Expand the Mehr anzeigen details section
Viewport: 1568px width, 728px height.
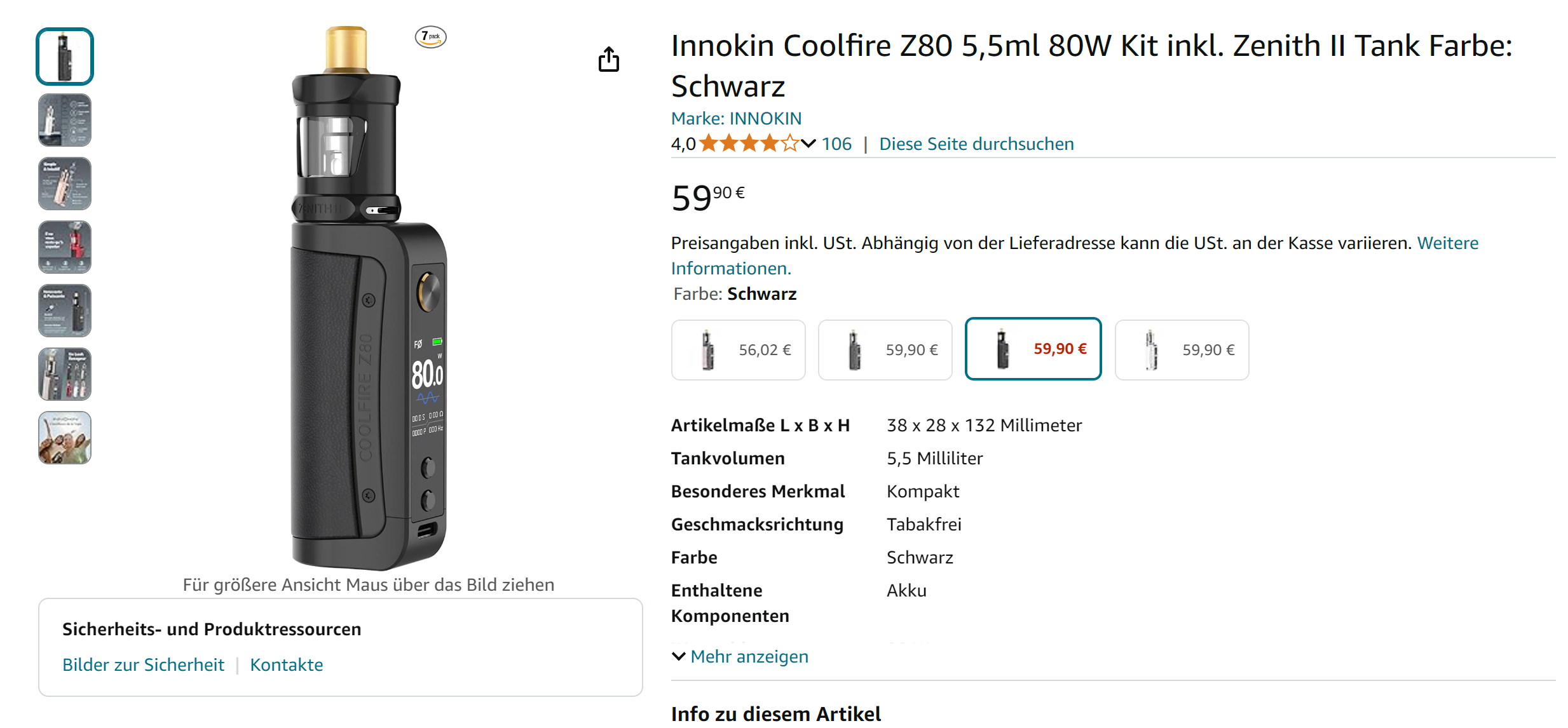tap(740, 656)
